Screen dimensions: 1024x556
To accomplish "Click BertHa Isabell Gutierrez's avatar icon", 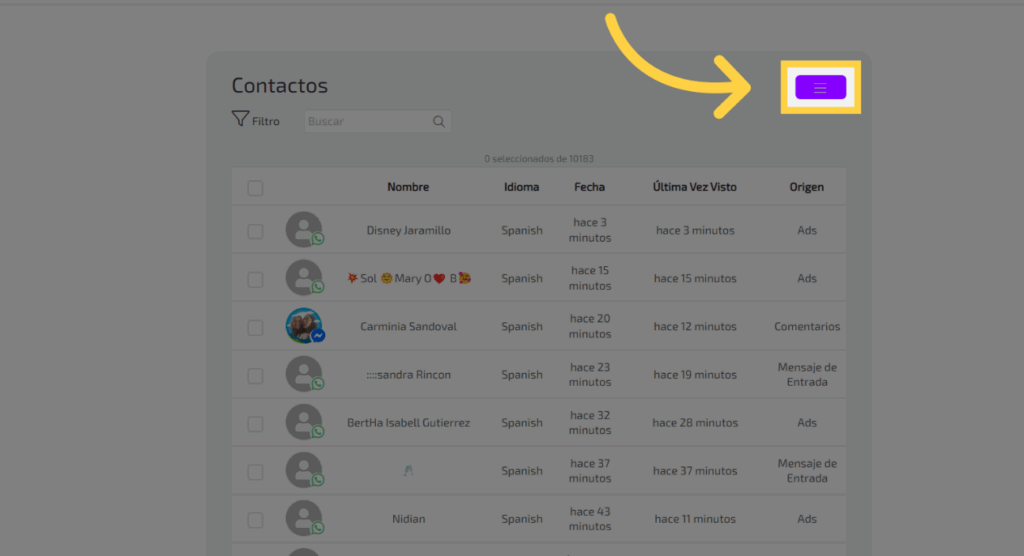I will click(304, 423).
